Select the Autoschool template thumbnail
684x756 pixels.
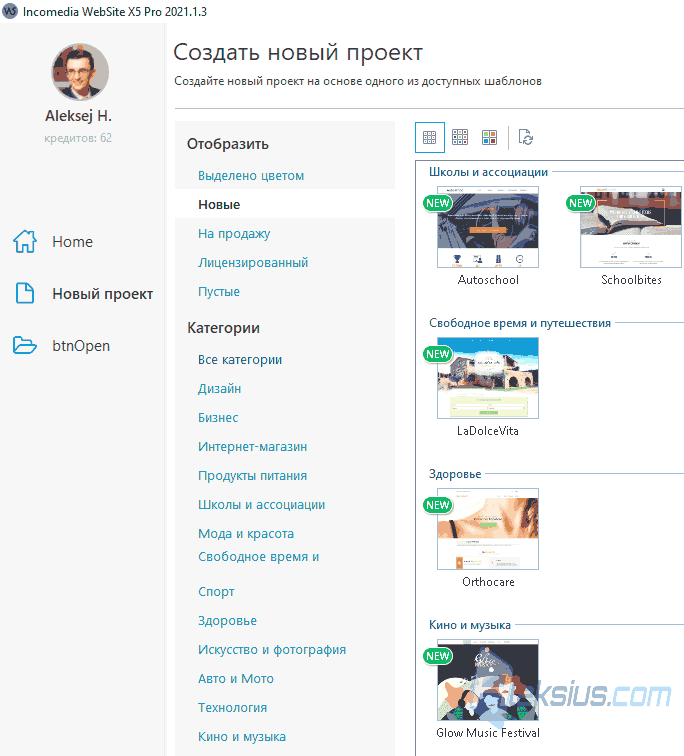[x=488, y=227]
